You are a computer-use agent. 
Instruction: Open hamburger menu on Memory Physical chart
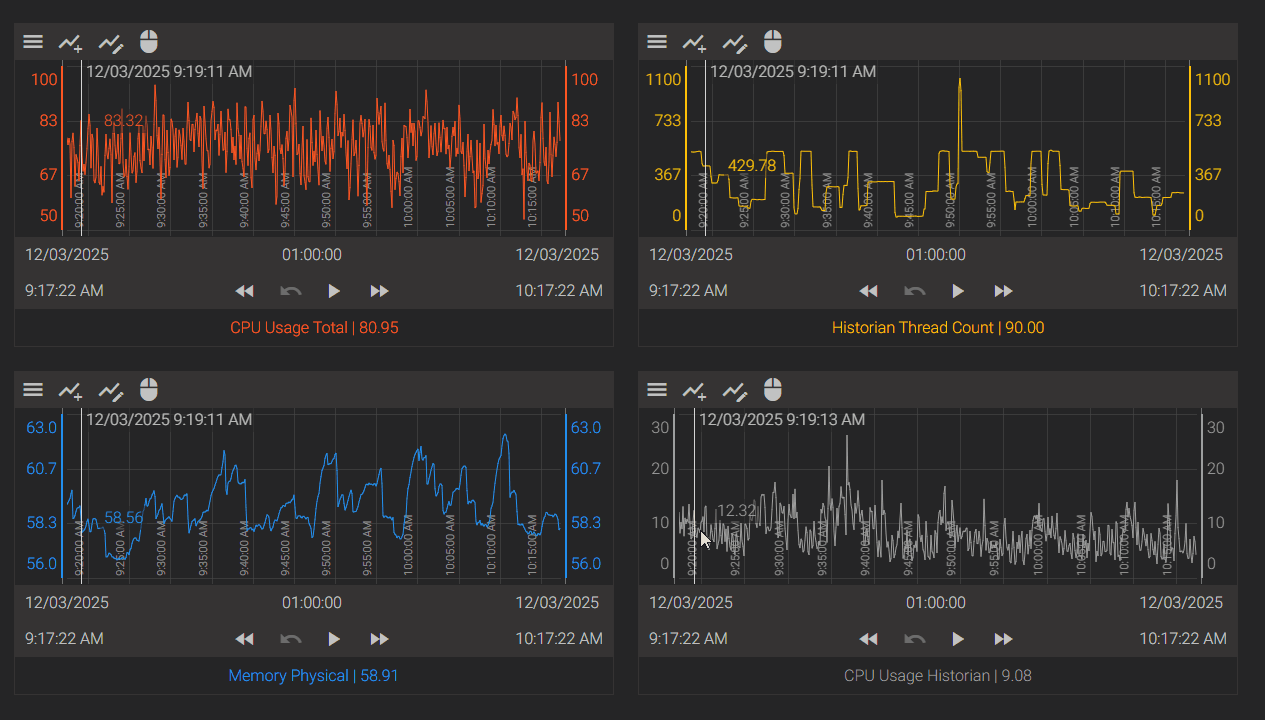click(33, 390)
